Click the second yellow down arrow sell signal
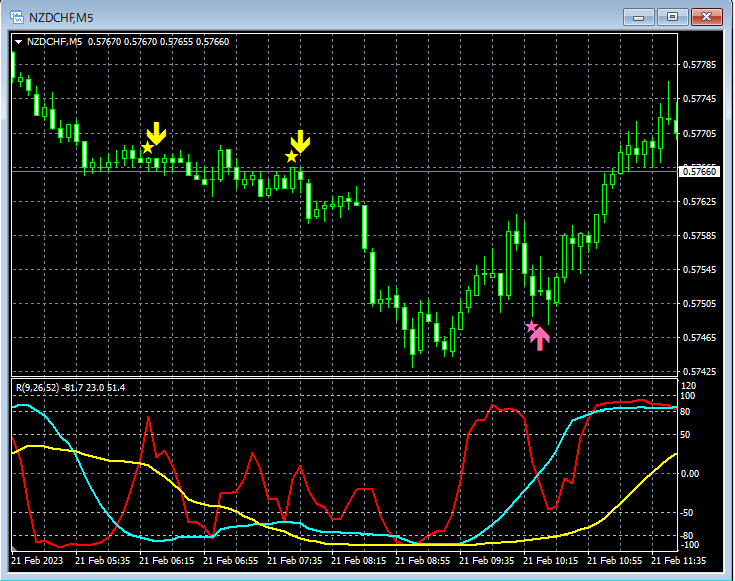The image size is (735, 581). pyautogui.click(x=300, y=142)
